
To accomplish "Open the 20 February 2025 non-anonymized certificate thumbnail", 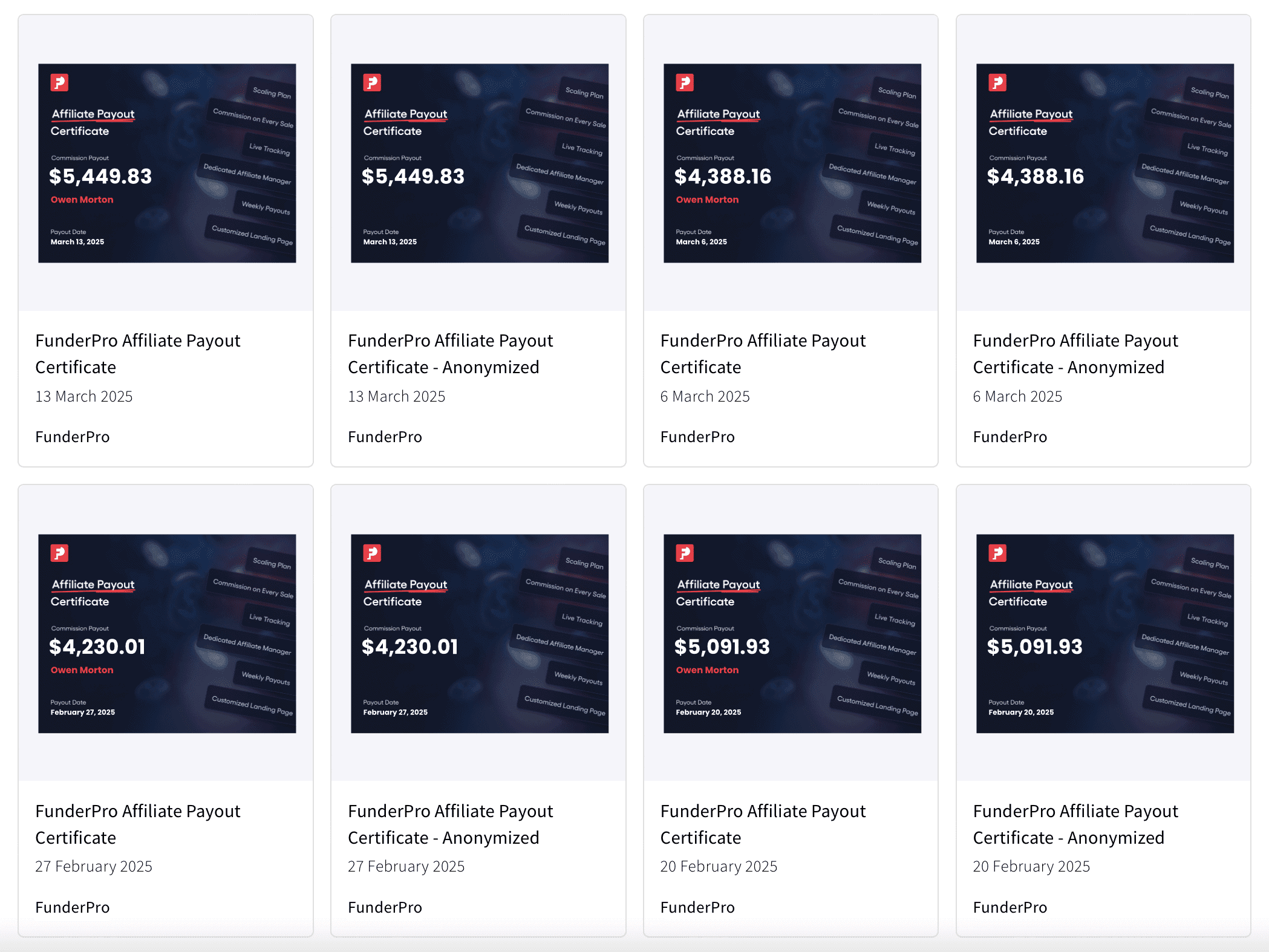I will pos(792,633).
